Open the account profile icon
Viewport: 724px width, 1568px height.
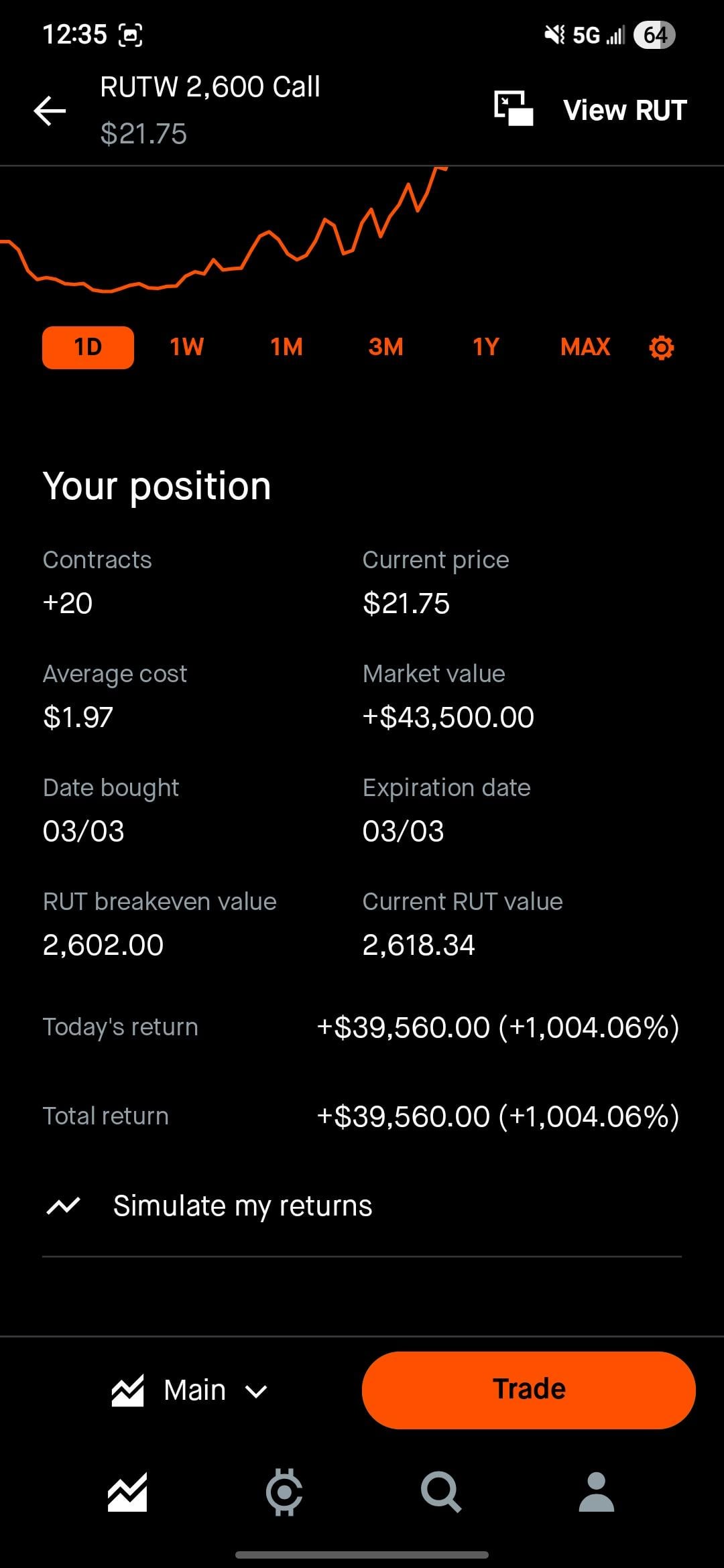pos(597,1492)
